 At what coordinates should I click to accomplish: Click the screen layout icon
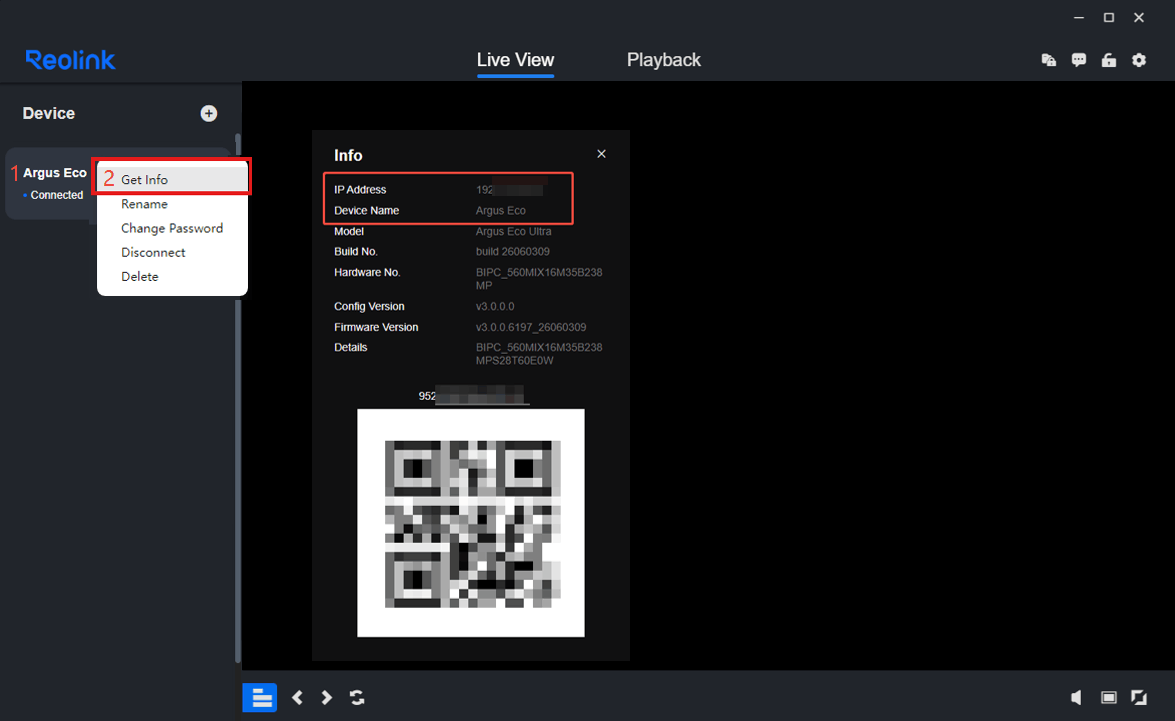click(x=1108, y=698)
